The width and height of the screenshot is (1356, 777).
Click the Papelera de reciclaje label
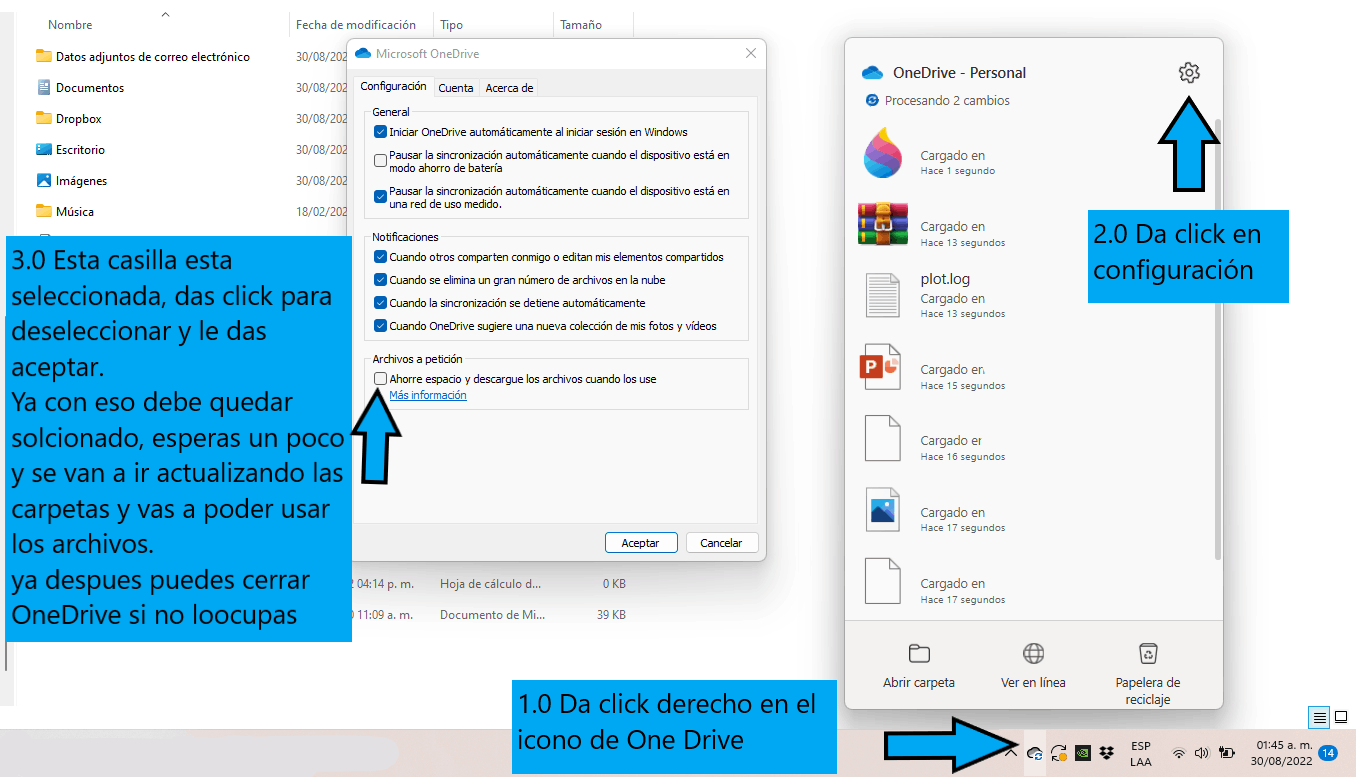click(1148, 691)
